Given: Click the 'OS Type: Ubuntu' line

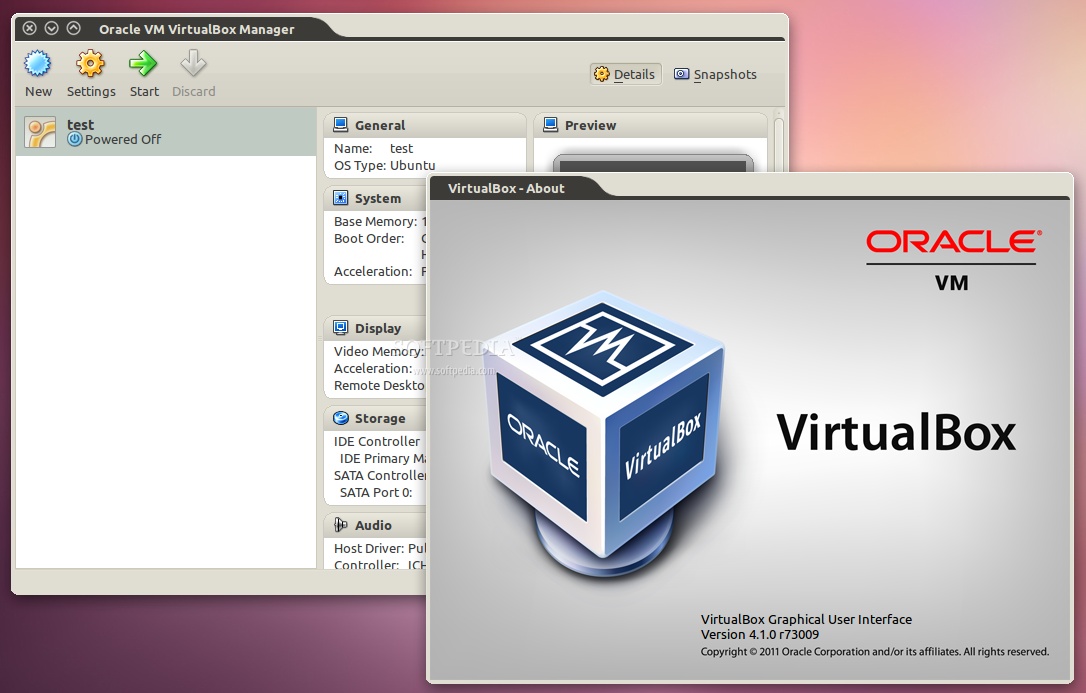Looking at the screenshot, I should point(384,165).
